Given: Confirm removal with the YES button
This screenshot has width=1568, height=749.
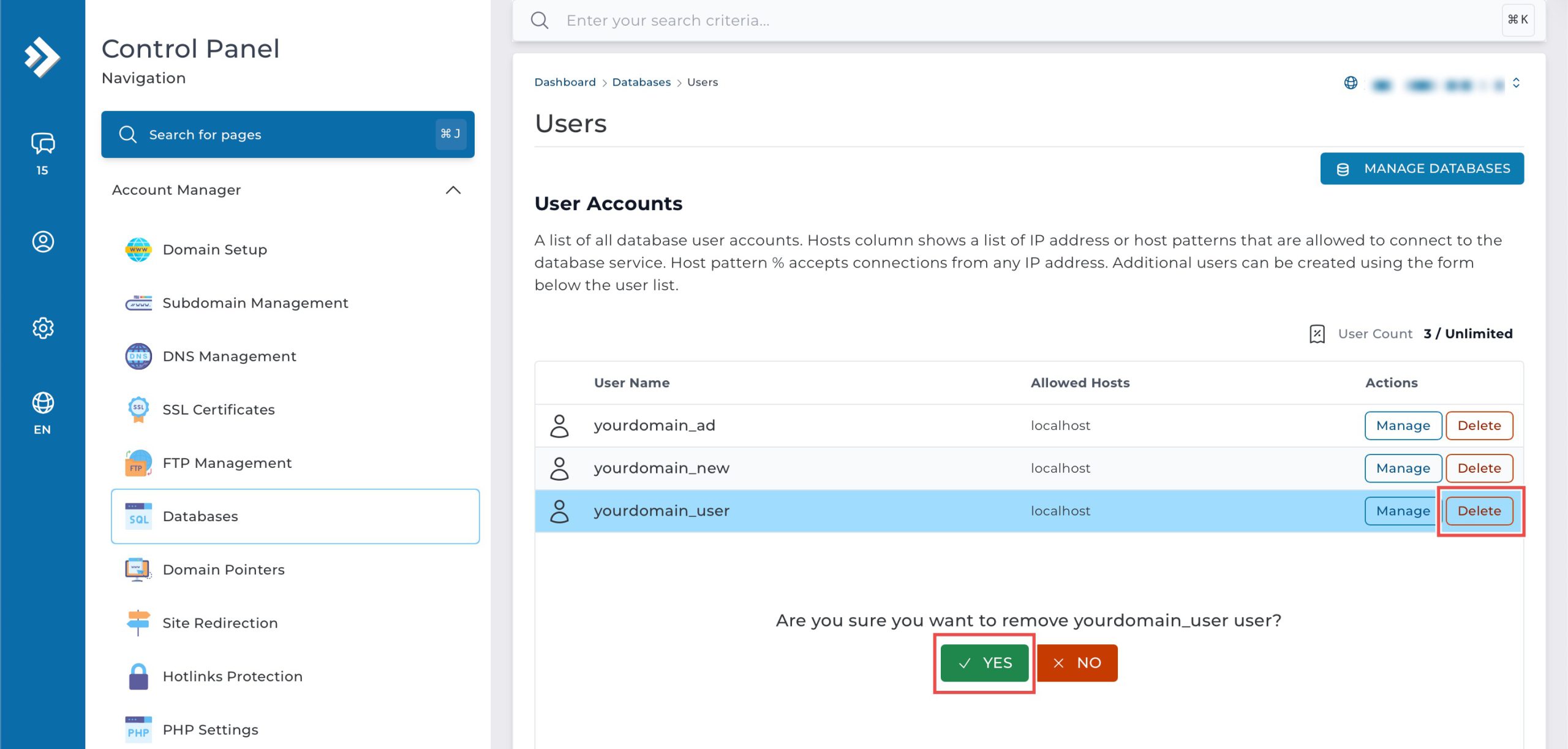Looking at the screenshot, I should [984, 663].
